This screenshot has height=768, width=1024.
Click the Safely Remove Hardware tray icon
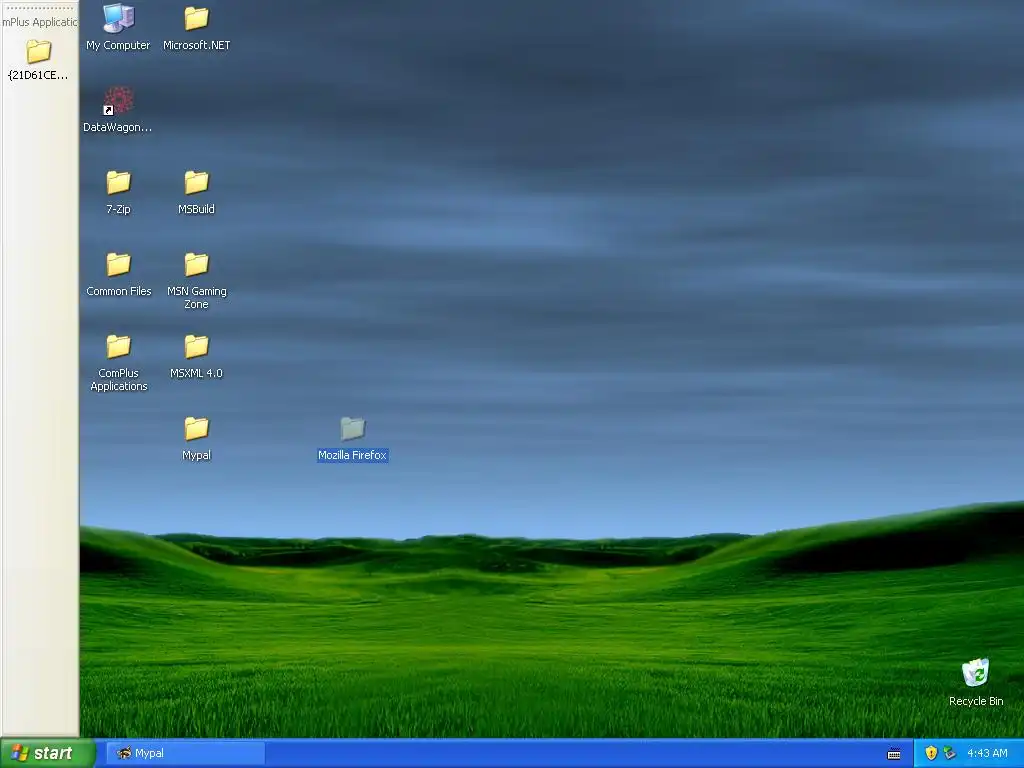[x=950, y=753]
